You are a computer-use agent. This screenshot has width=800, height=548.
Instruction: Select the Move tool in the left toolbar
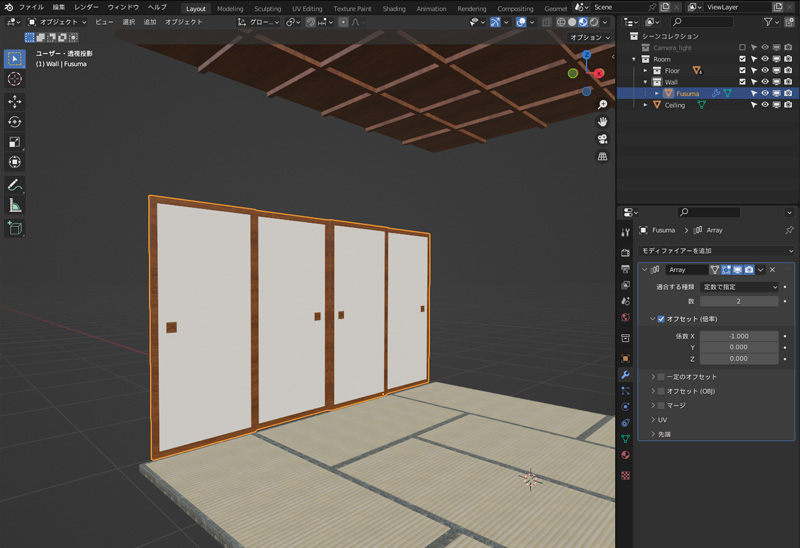coord(15,101)
